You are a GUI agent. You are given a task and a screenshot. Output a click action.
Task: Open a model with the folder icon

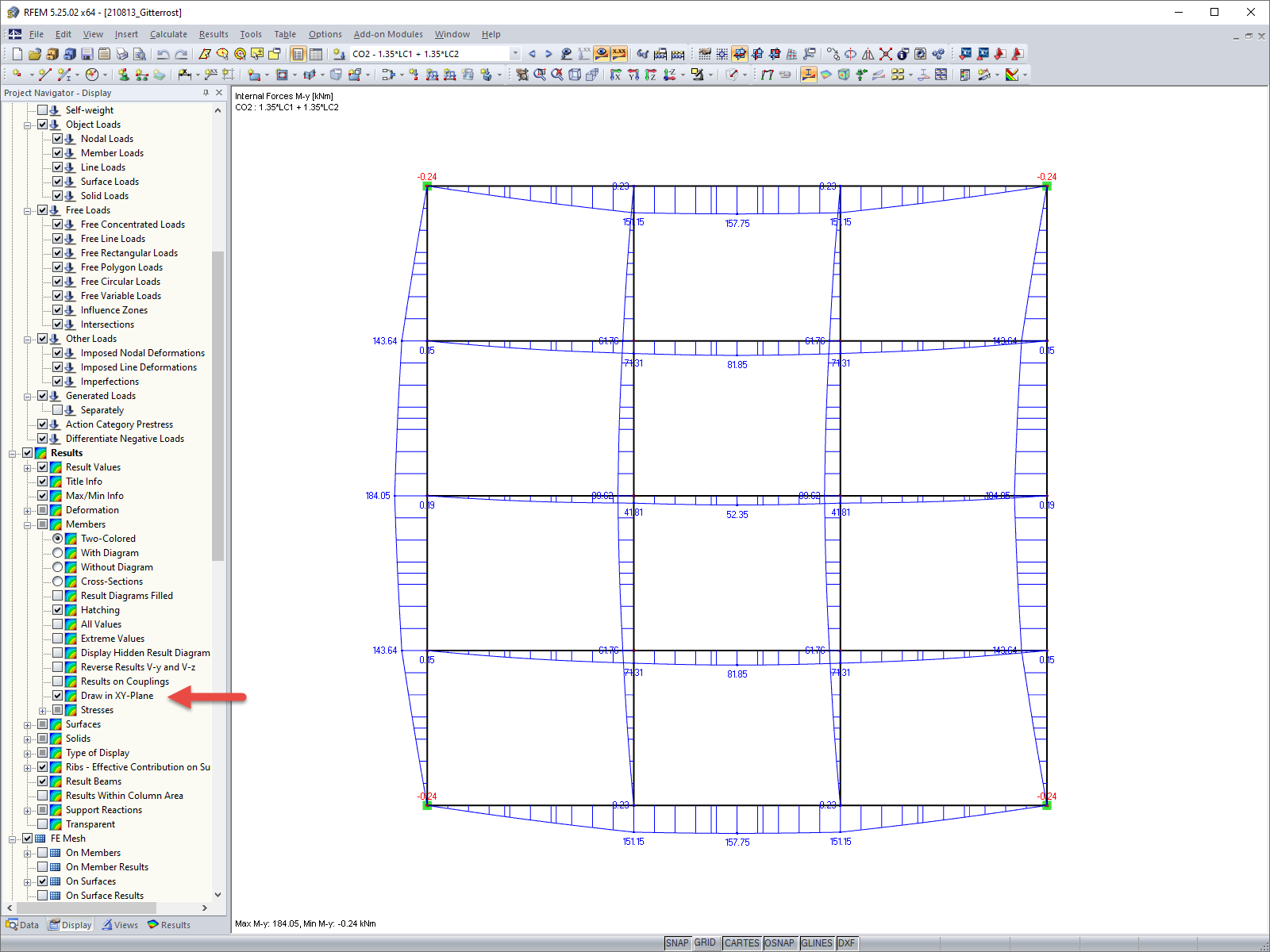[35, 54]
